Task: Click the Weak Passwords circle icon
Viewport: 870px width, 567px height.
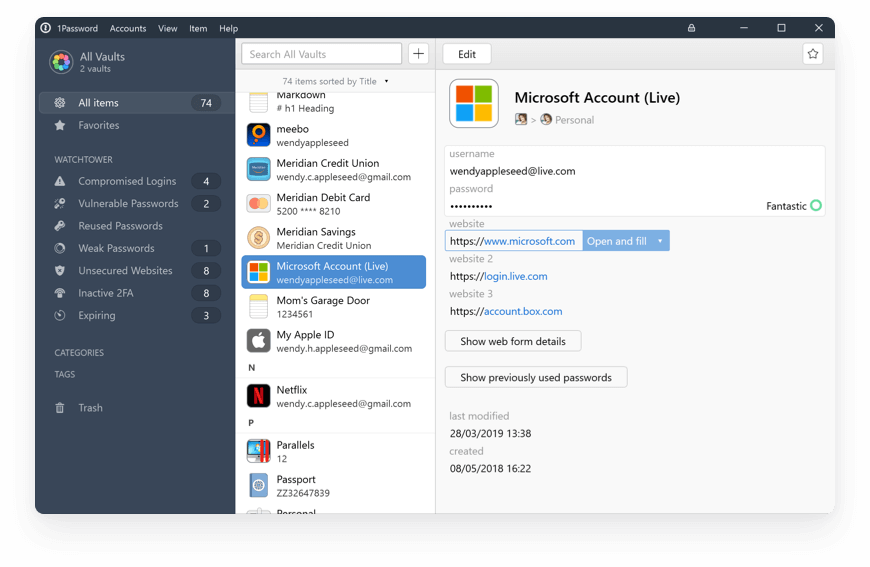Action: tap(60, 248)
